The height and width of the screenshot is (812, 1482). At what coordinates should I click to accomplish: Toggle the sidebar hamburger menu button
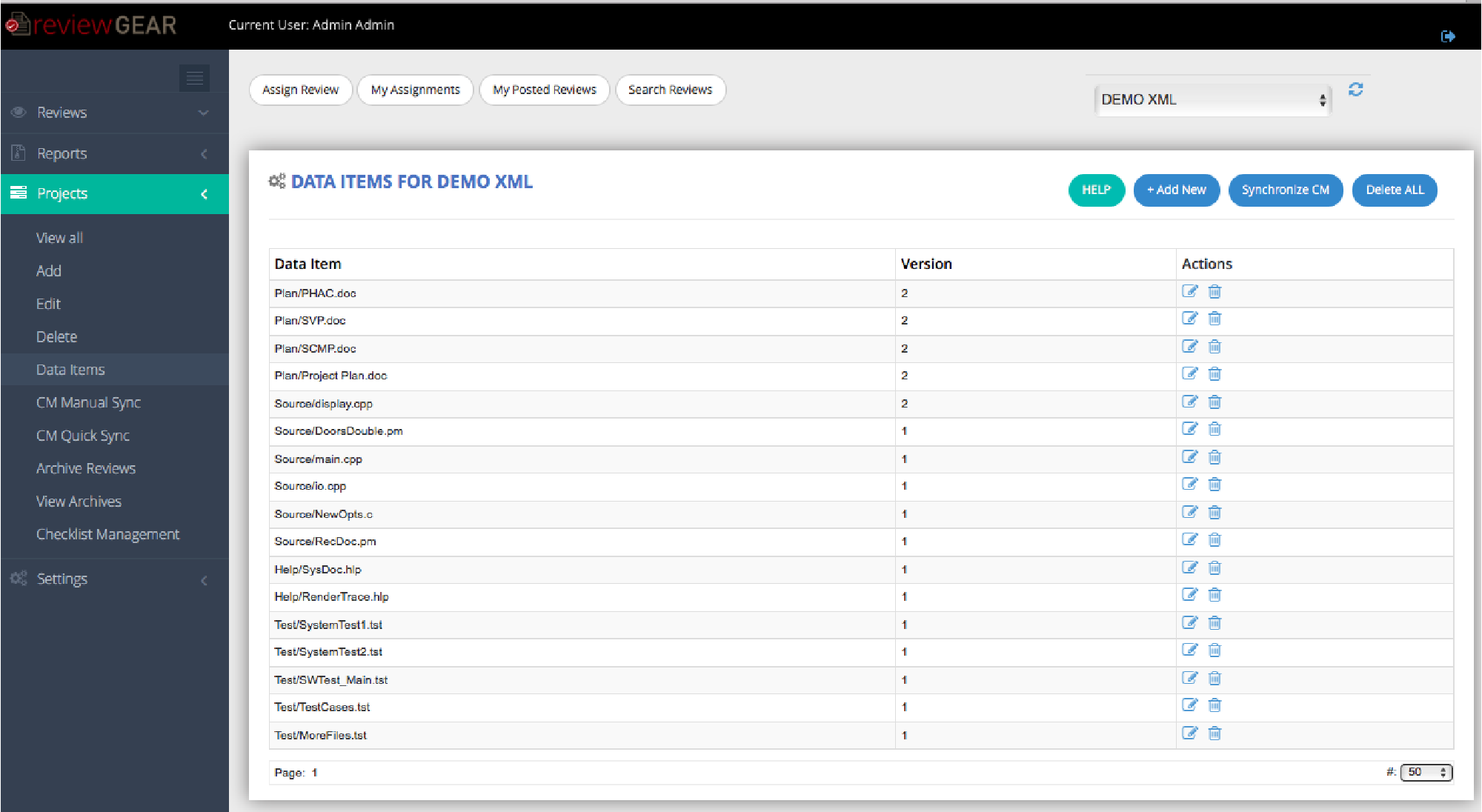click(195, 78)
